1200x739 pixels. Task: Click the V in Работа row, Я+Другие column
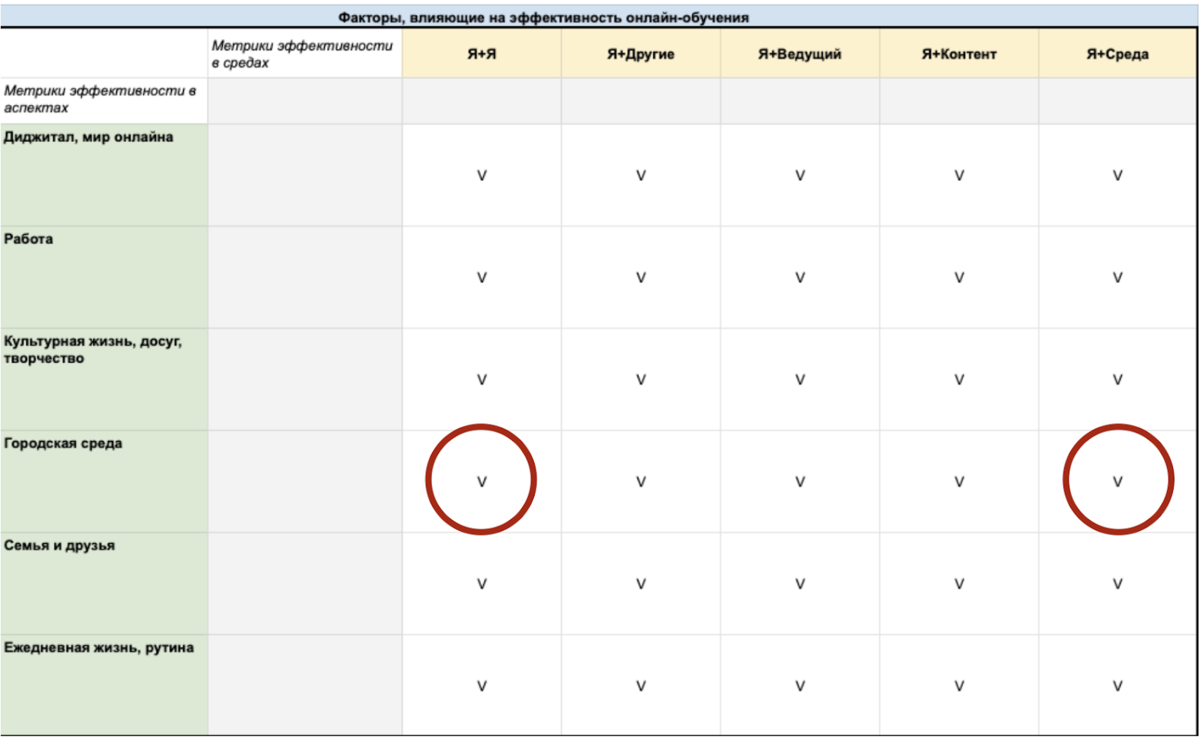point(641,278)
